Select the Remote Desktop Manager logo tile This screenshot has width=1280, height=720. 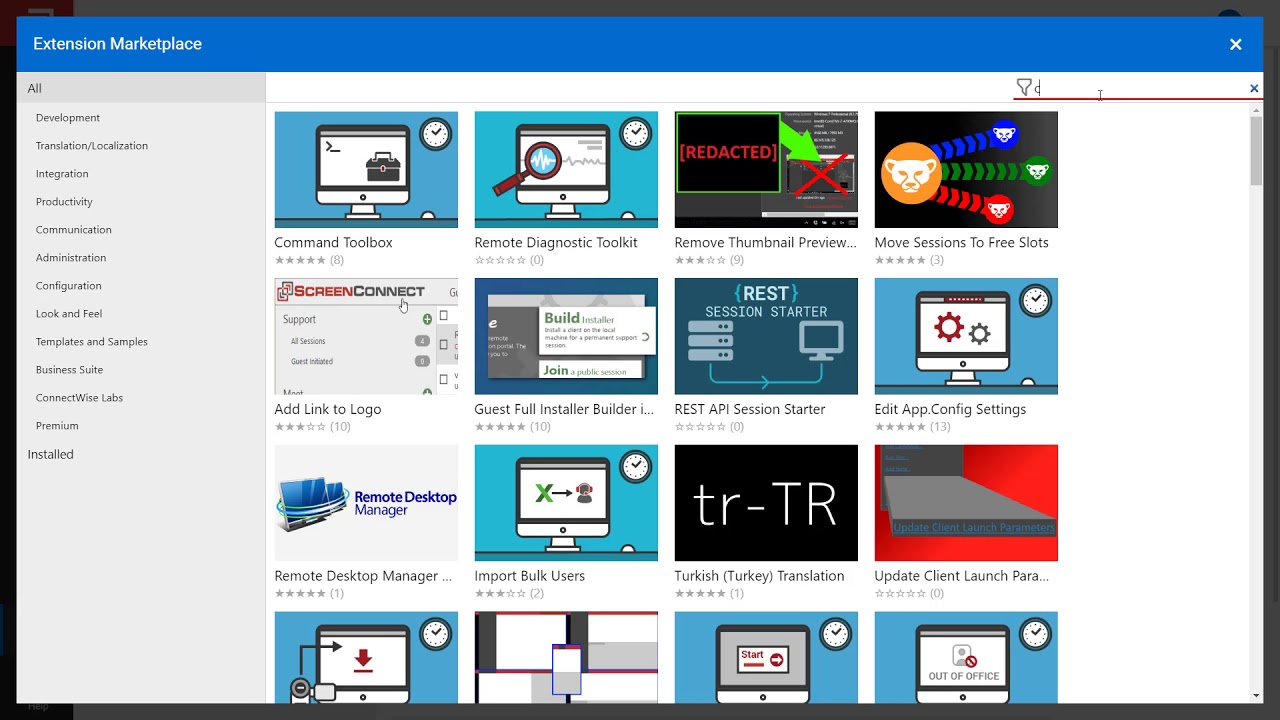[366, 503]
